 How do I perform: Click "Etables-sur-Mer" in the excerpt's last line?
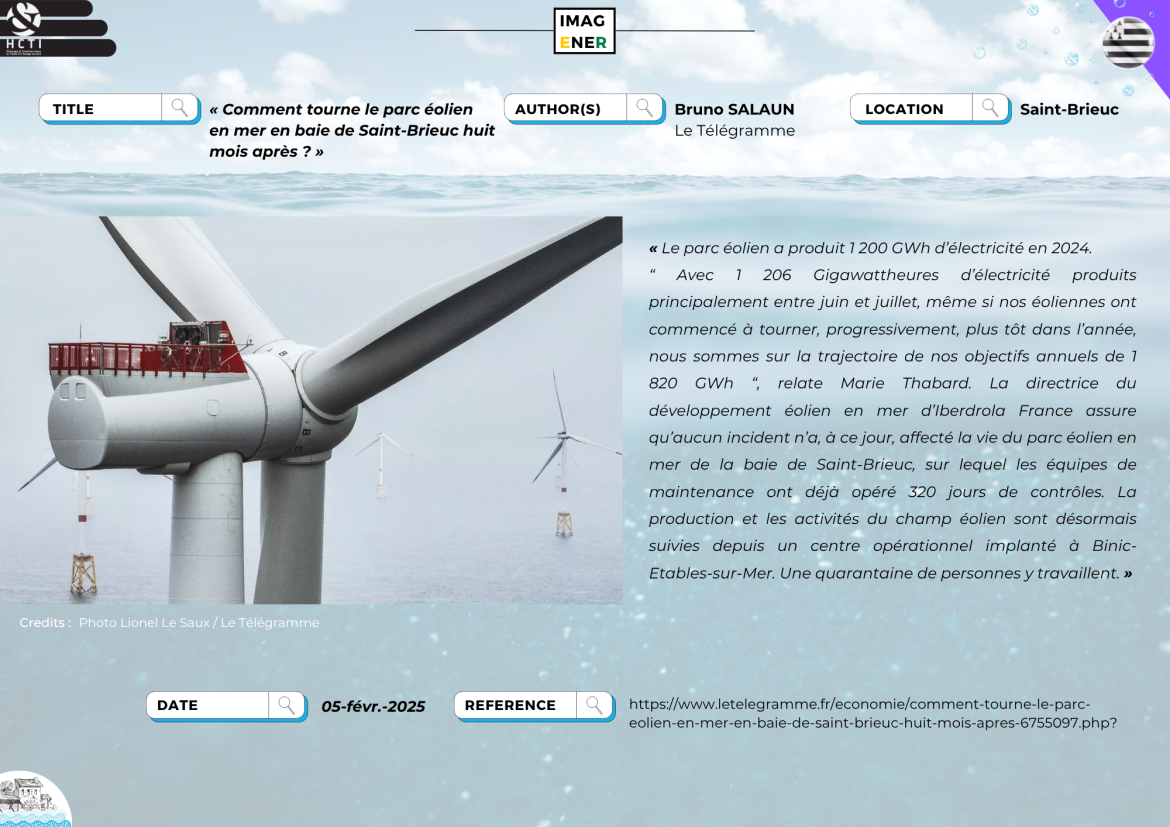(712, 573)
